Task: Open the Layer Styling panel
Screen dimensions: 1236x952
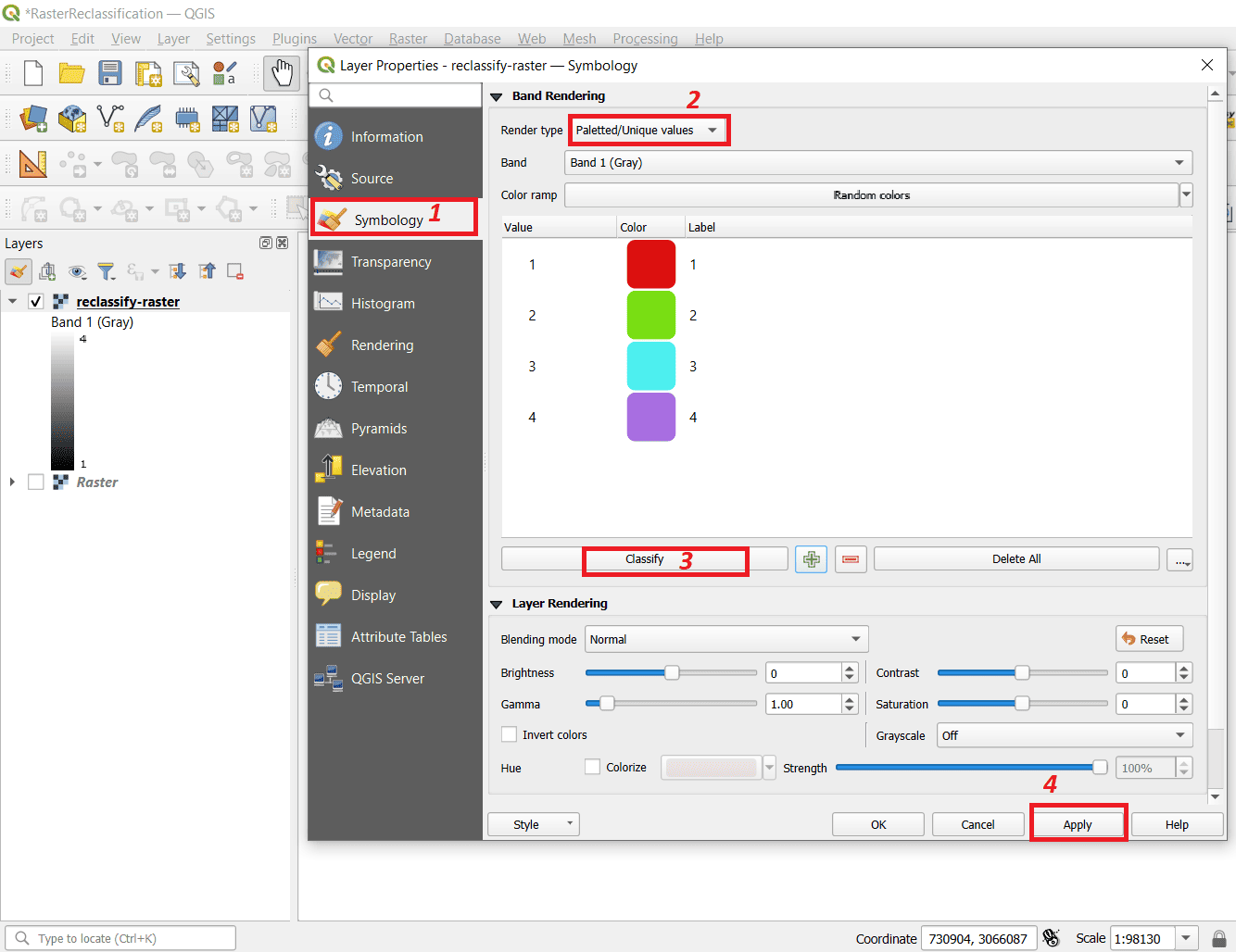Action: point(19,270)
